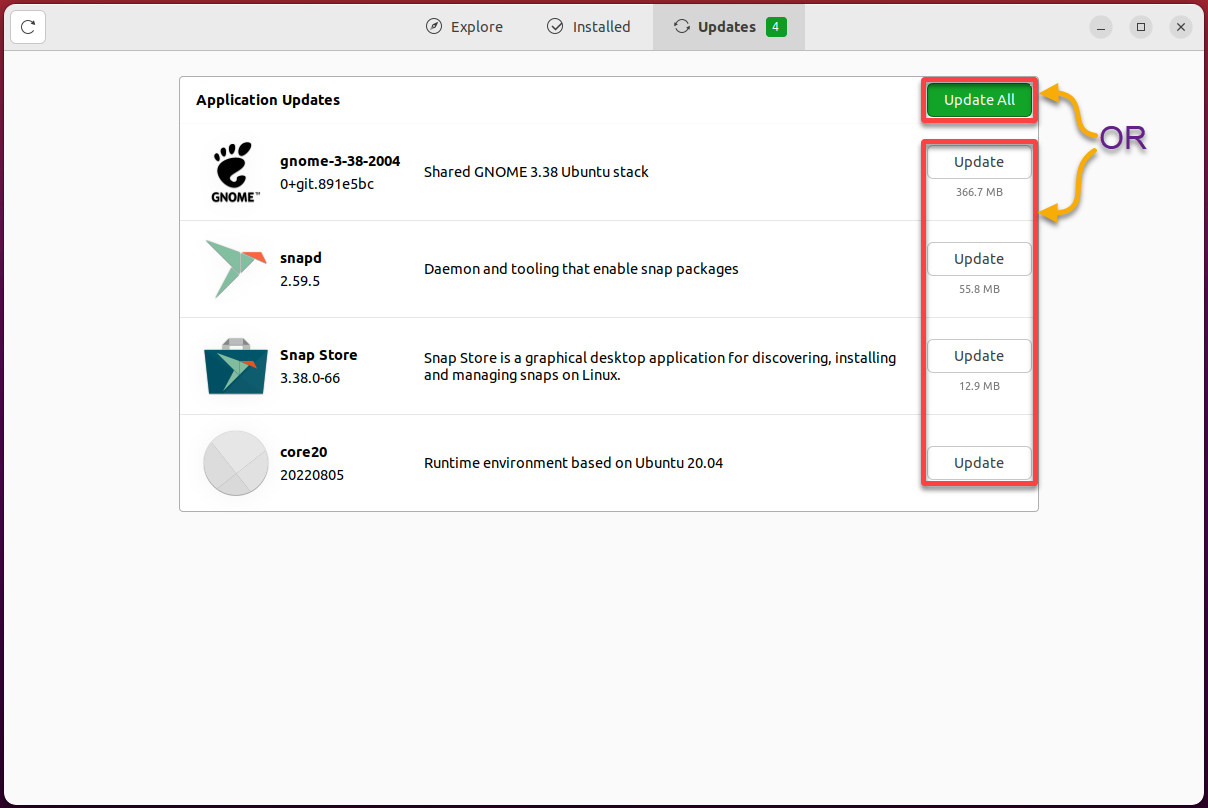Switch to the Installed tab
Screen dimensions: 1208x808
[589, 27]
